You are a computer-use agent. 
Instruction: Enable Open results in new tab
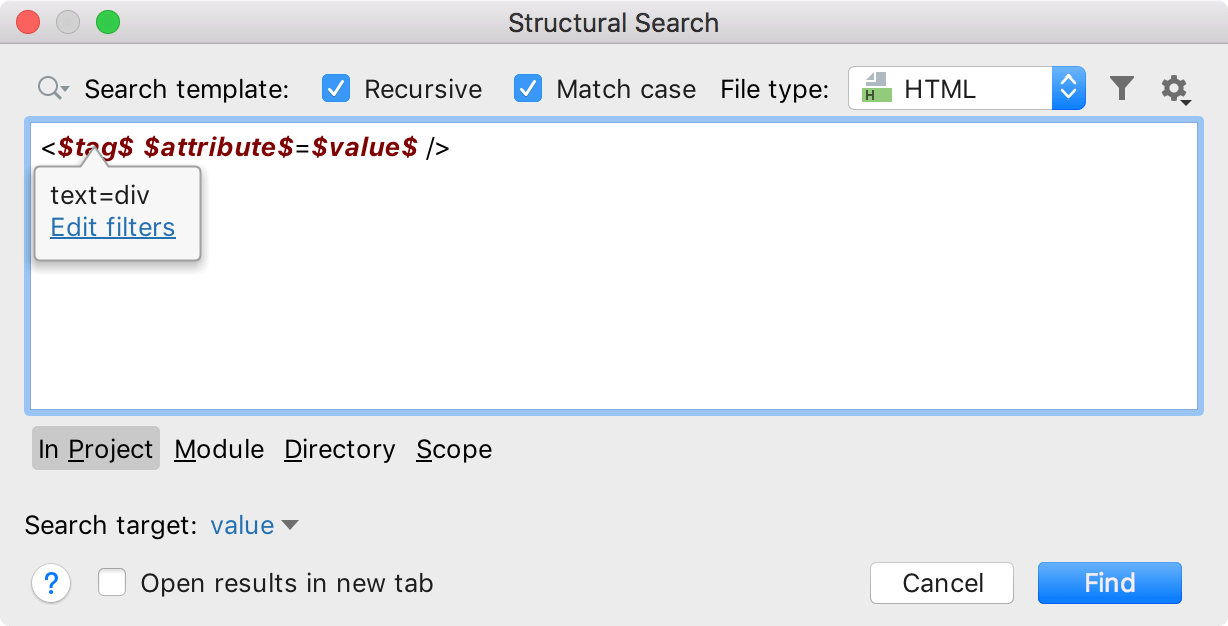coord(111,583)
